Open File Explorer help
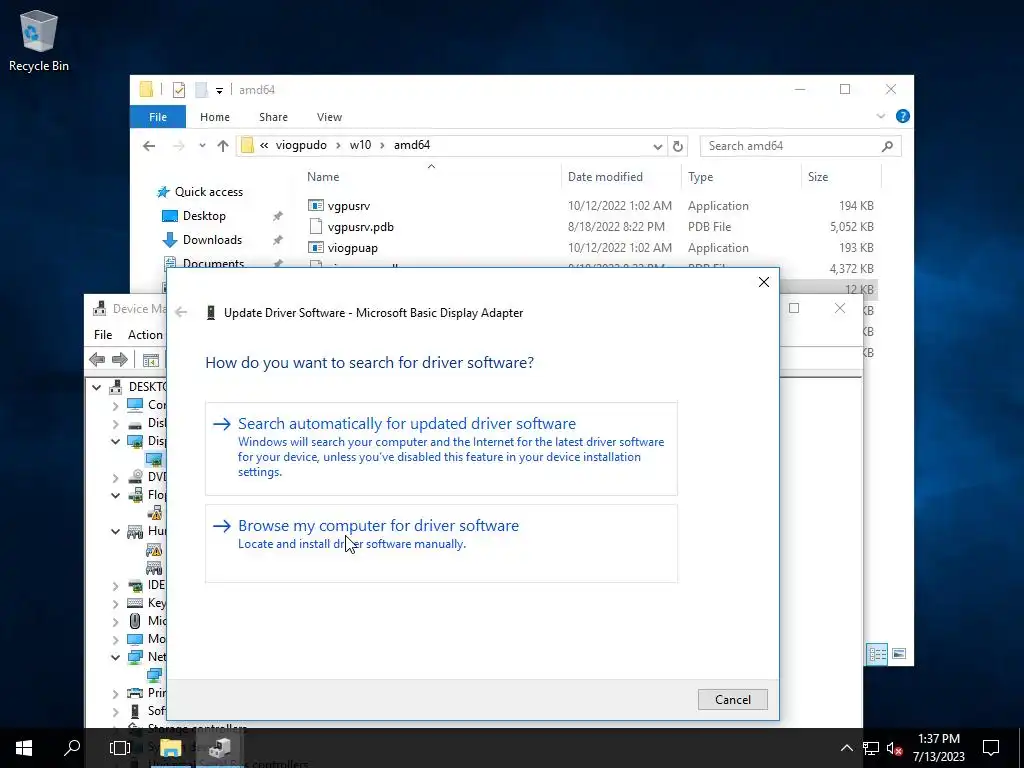Image resolution: width=1024 pixels, height=768 pixels. coord(903,116)
